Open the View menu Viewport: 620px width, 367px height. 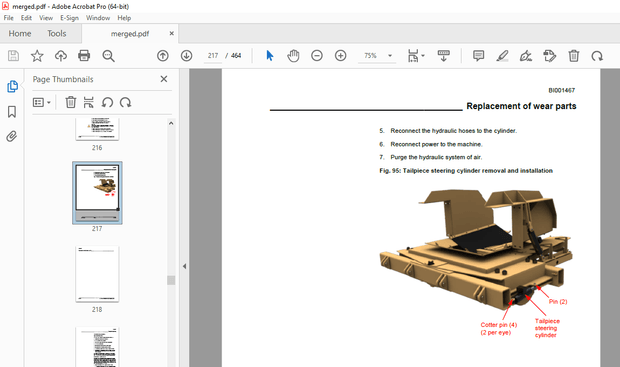[46, 18]
